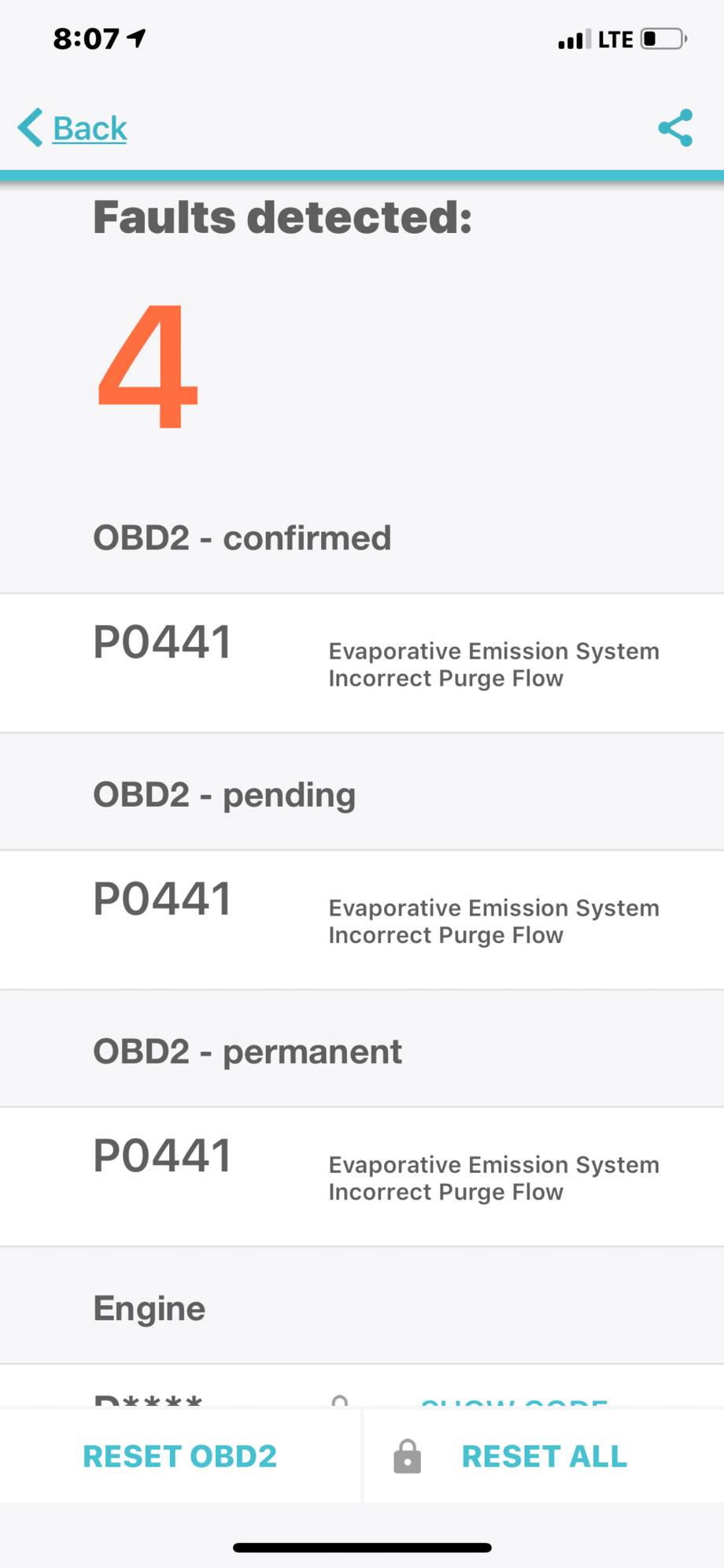
Task: Open the permanent P0441 fault code
Action: click(x=162, y=1156)
